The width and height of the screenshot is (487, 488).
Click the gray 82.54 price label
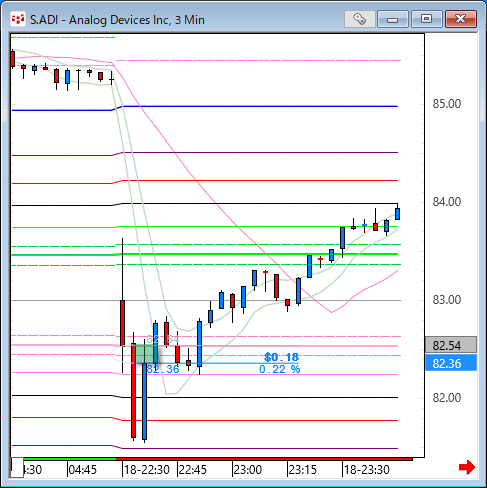coord(451,345)
